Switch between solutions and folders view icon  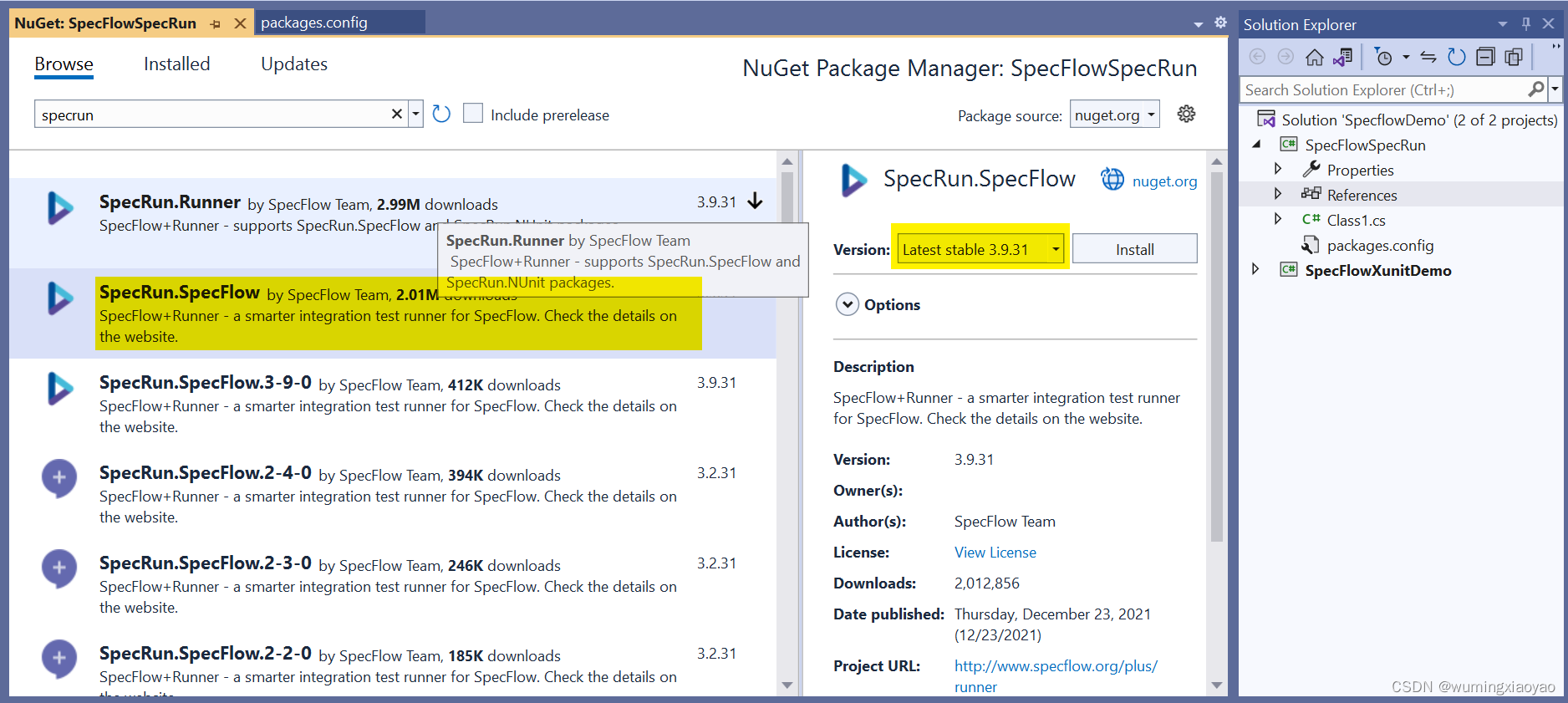tap(1343, 57)
